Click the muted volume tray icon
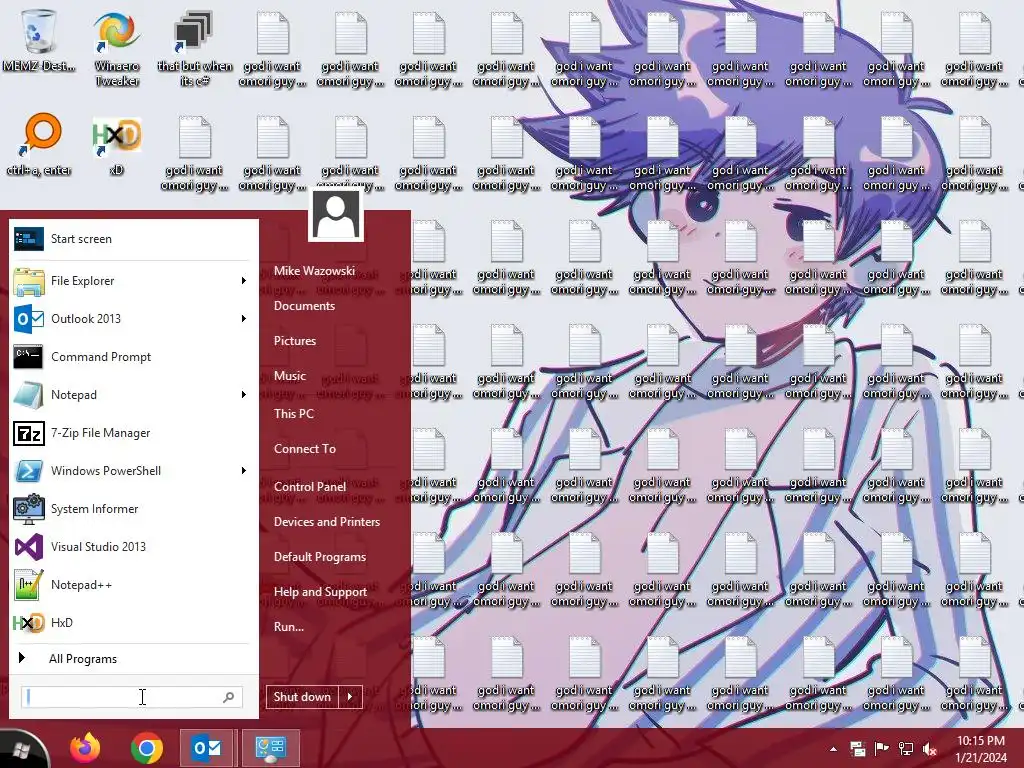 [930, 749]
